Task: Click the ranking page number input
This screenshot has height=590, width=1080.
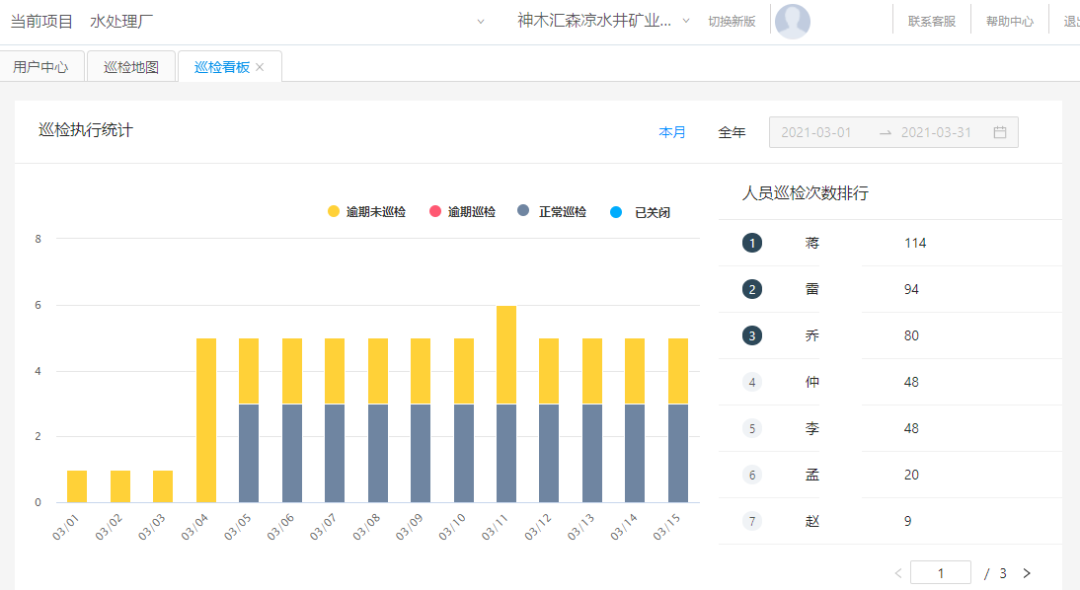Action: click(x=941, y=573)
